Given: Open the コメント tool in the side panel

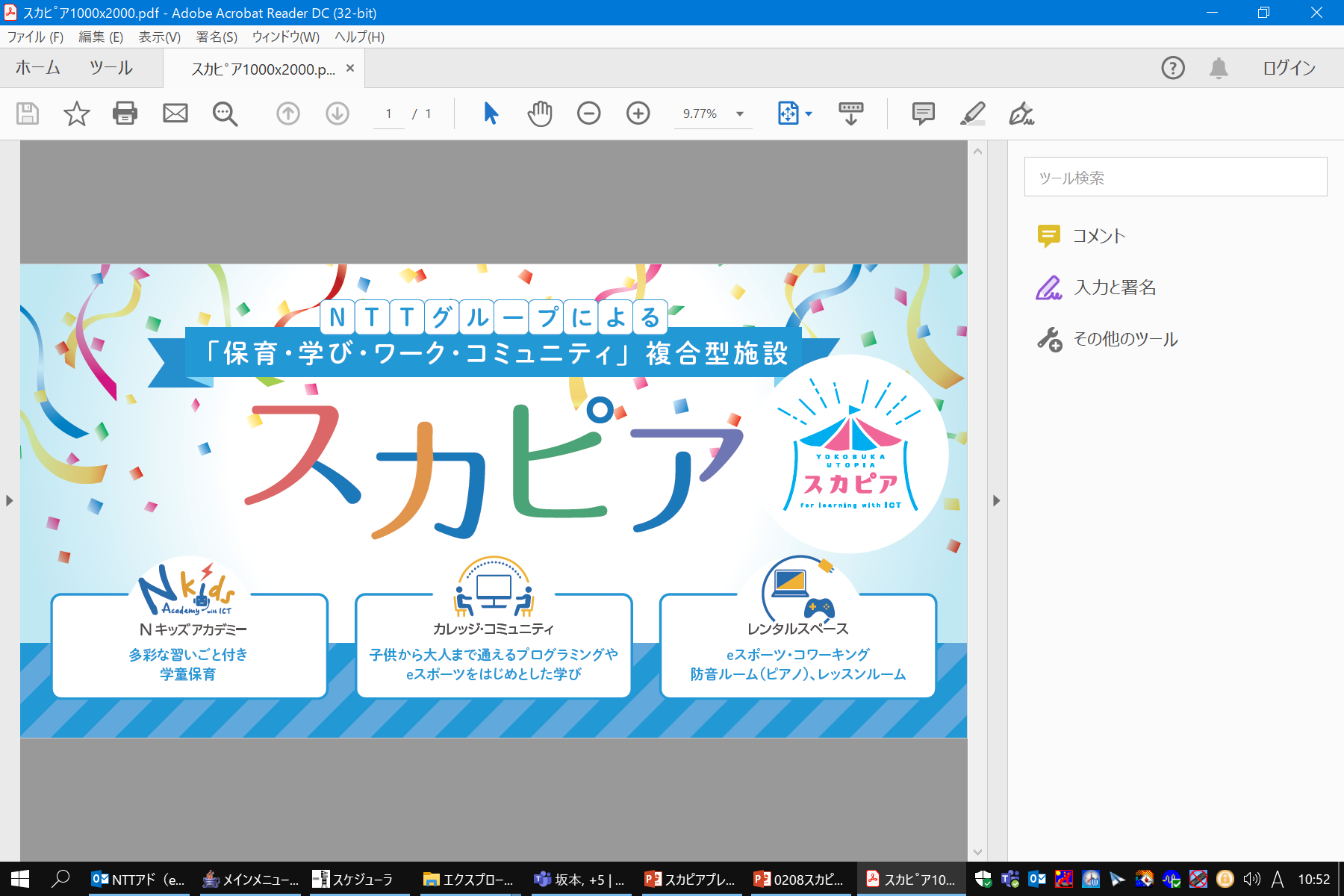Looking at the screenshot, I should (x=1098, y=236).
